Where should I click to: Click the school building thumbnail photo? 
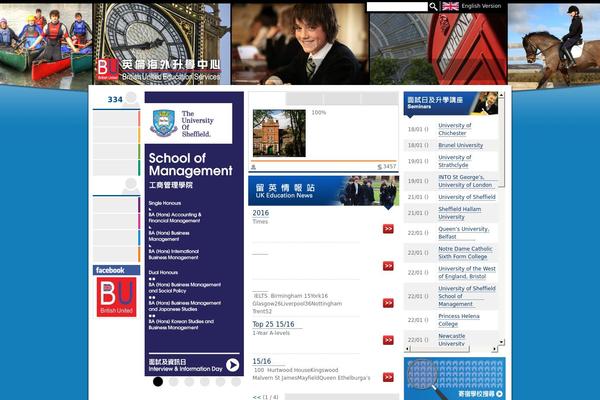(279, 133)
